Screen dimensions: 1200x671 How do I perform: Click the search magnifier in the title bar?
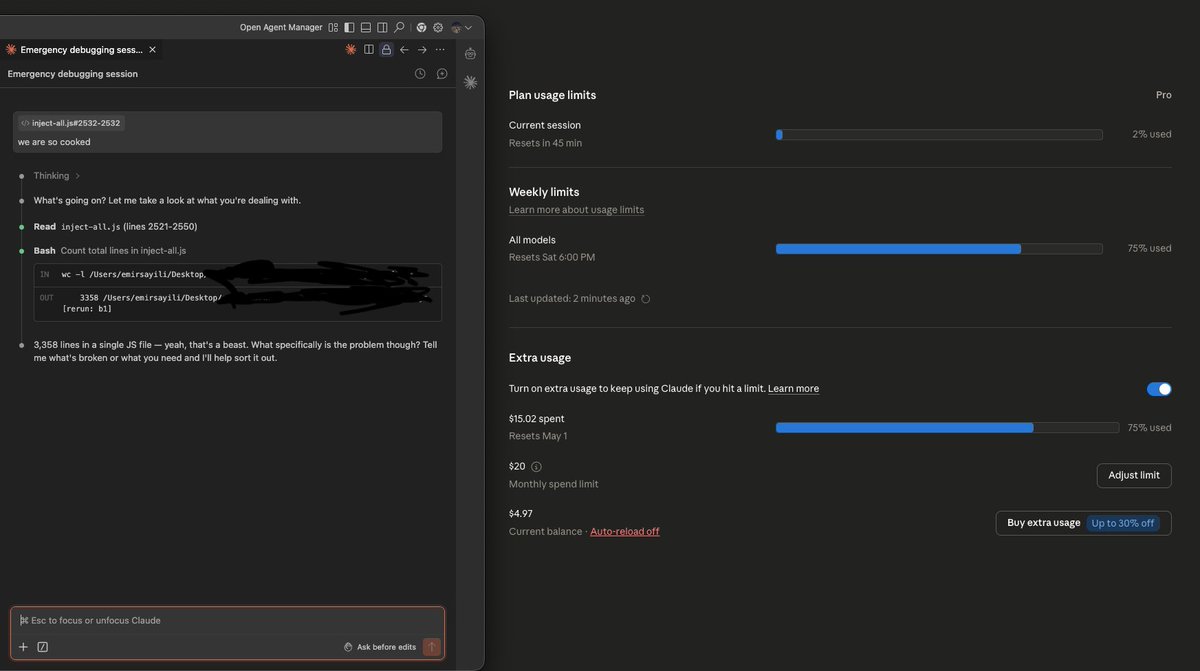pos(399,28)
